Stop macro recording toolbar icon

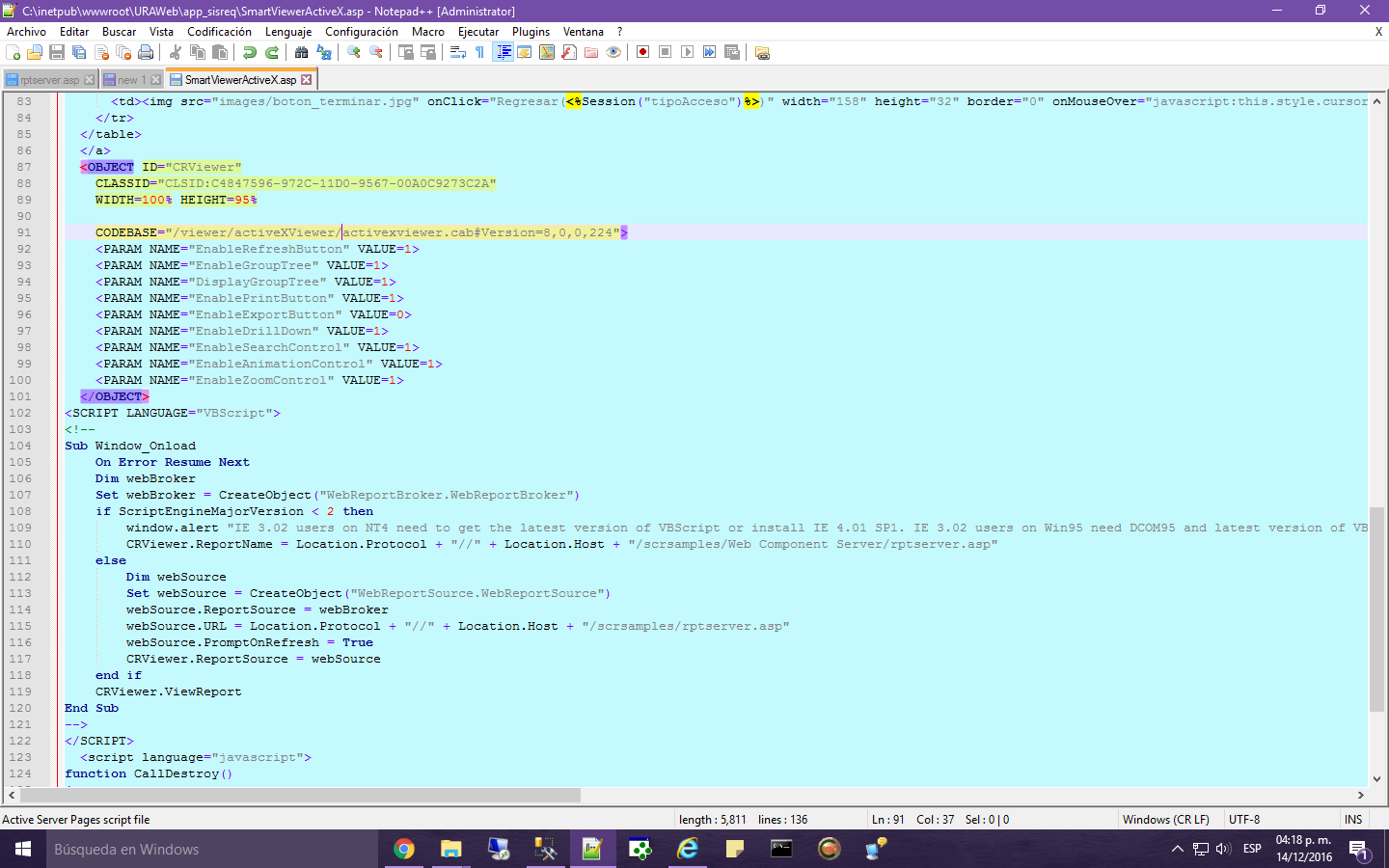(666, 52)
